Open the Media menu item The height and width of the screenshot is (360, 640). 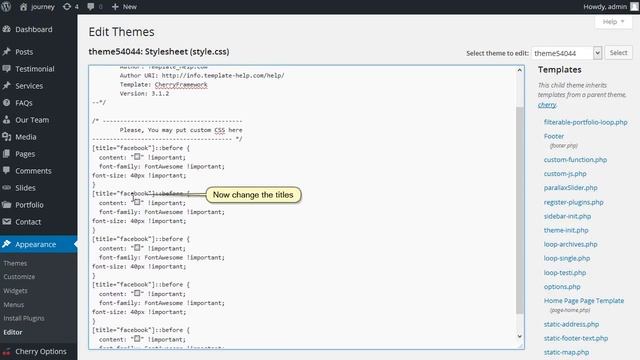26,137
